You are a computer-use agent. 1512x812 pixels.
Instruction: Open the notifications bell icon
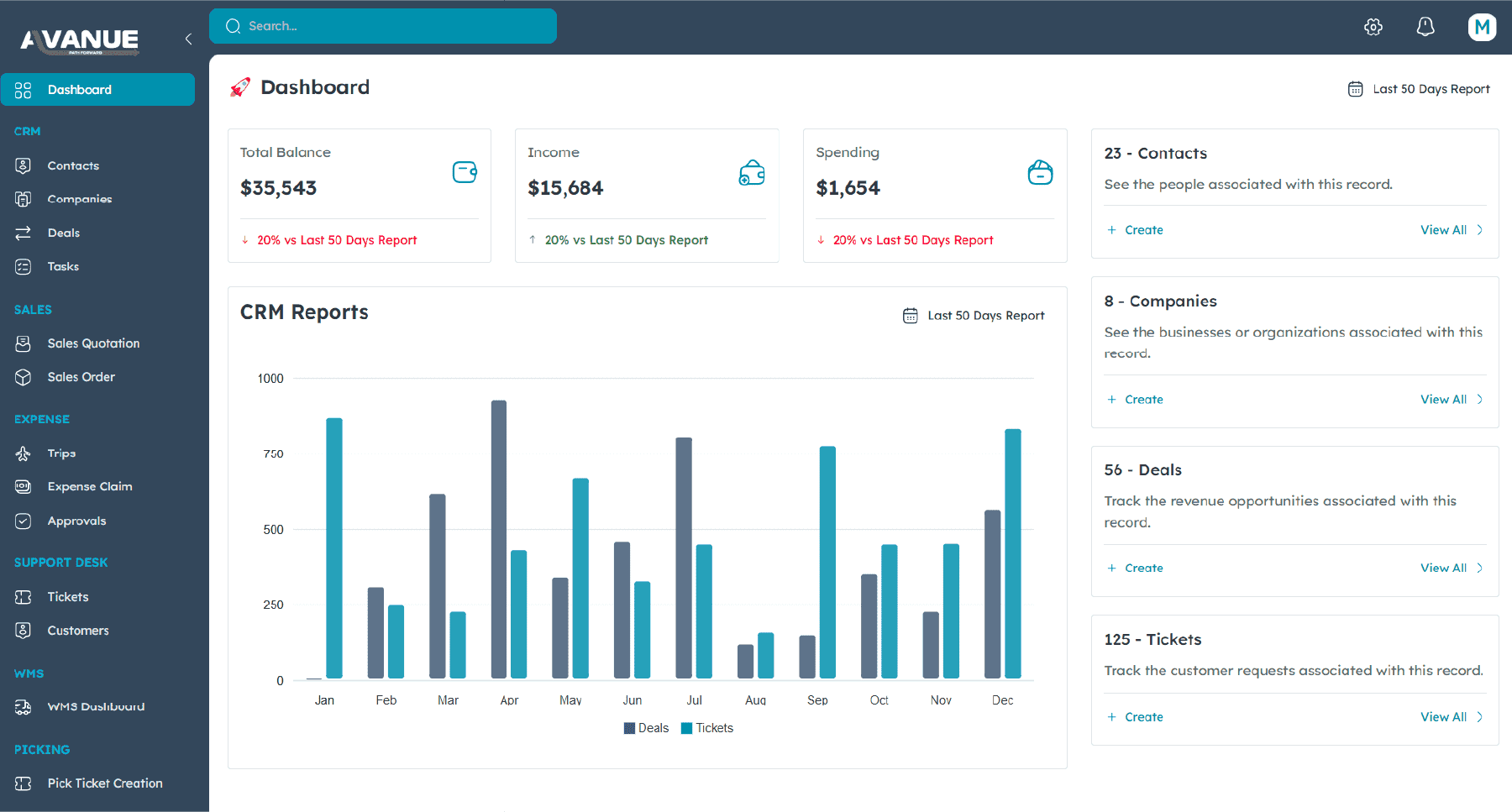(1425, 27)
